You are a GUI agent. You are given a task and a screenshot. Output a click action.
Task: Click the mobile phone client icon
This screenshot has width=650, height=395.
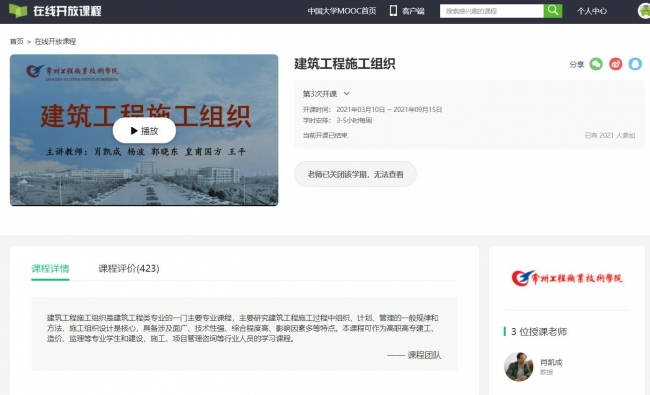point(393,11)
